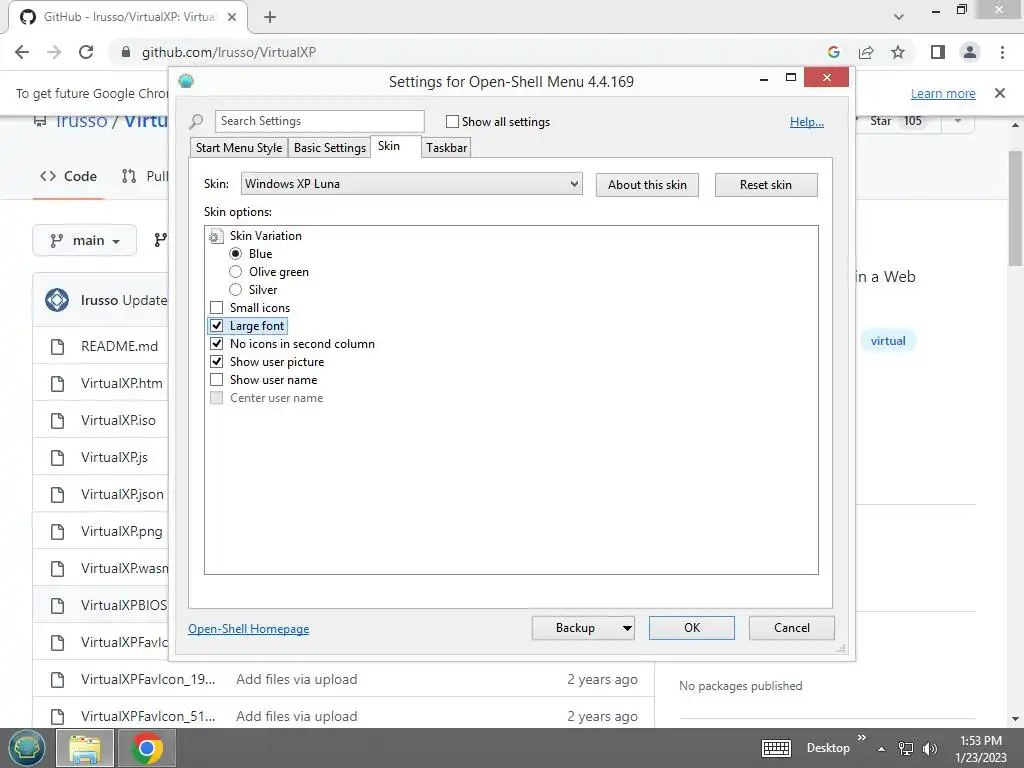
Task: Select the Olive green skin variation
Action: tap(235, 272)
